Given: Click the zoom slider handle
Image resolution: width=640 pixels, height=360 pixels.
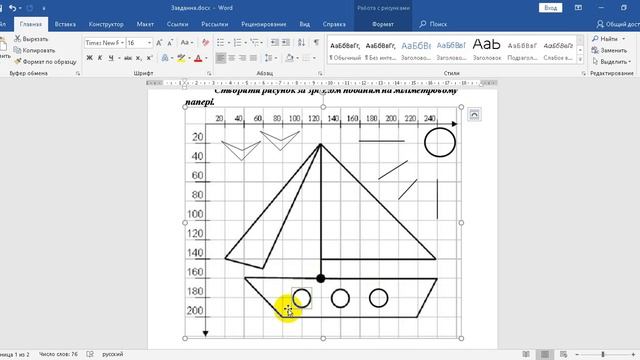Looking at the screenshot, I should [602, 354].
